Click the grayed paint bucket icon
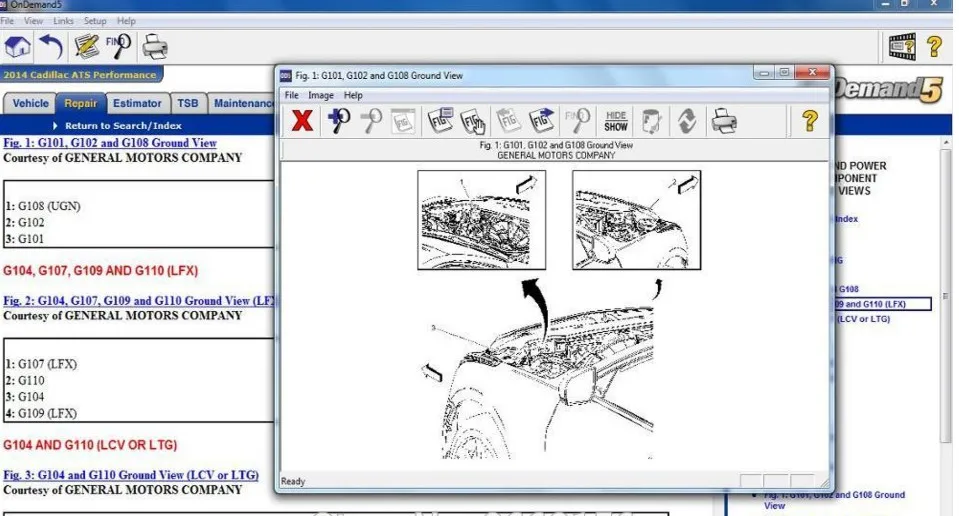Image resolution: width=959 pixels, height=516 pixels. click(x=651, y=121)
